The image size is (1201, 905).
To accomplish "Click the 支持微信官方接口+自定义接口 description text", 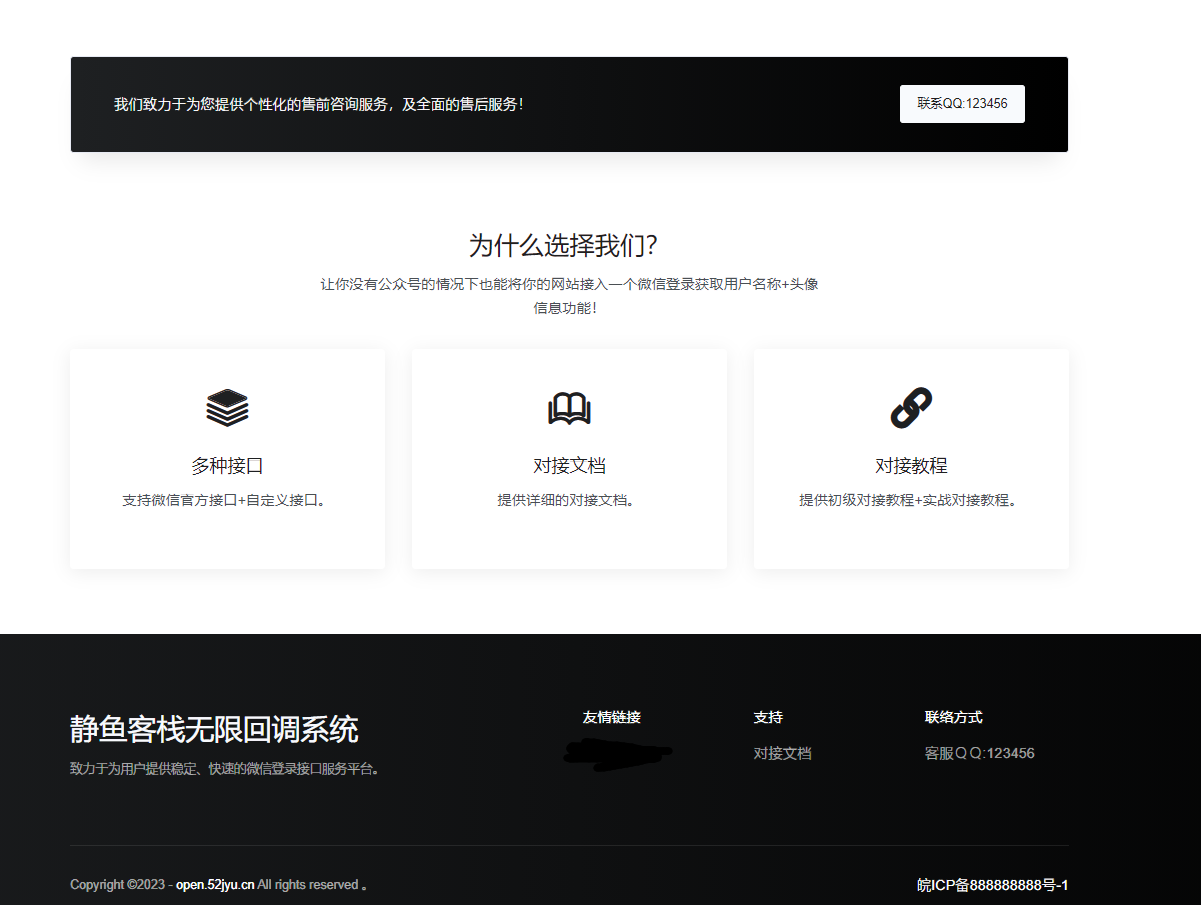I will [x=227, y=500].
